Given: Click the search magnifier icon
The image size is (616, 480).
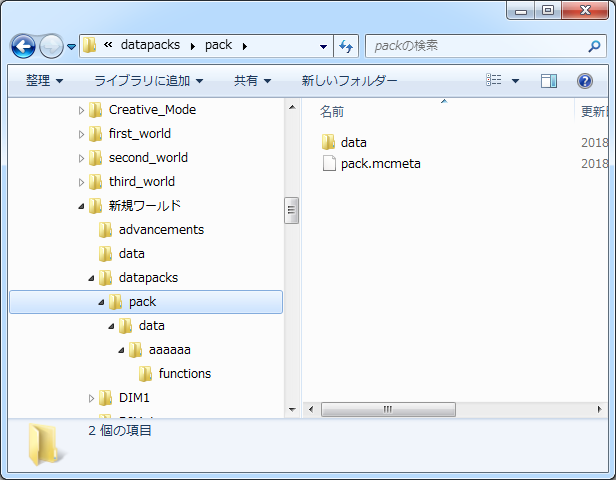Looking at the screenshot, I should coord(594,46).
